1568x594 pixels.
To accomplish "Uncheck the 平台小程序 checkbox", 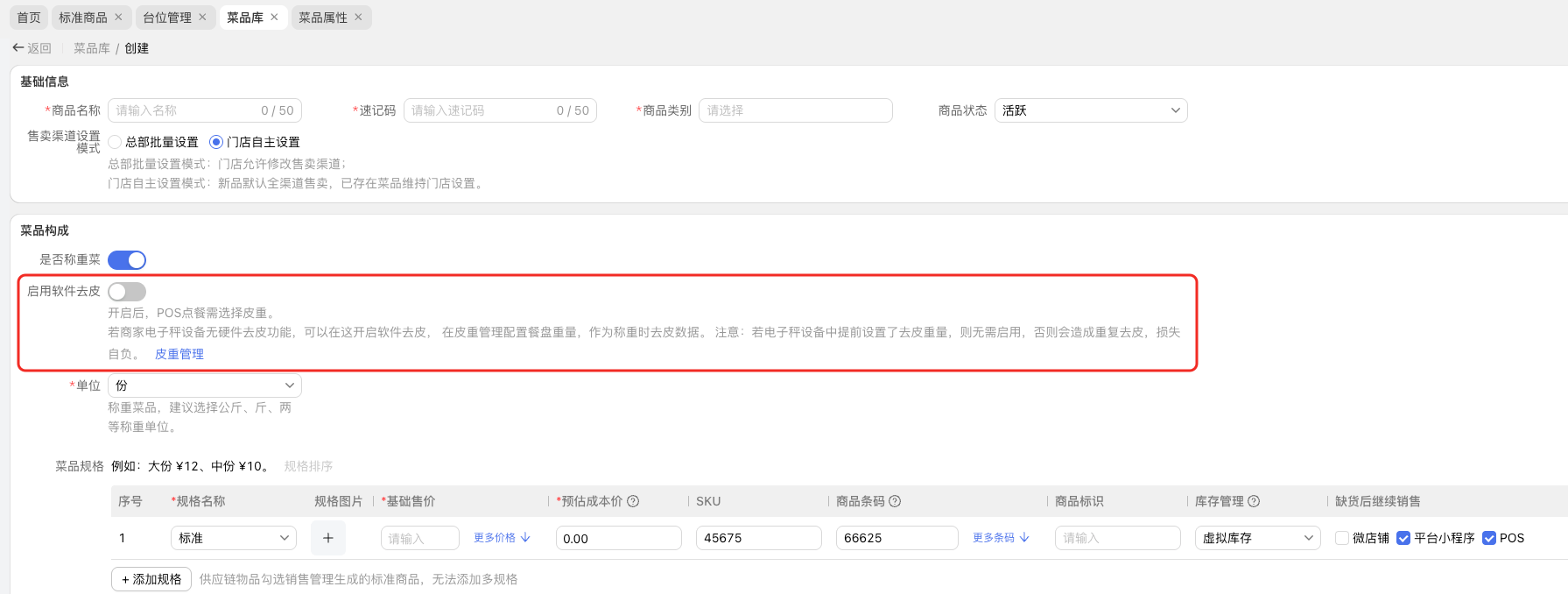I will (x=1403, y=538).
